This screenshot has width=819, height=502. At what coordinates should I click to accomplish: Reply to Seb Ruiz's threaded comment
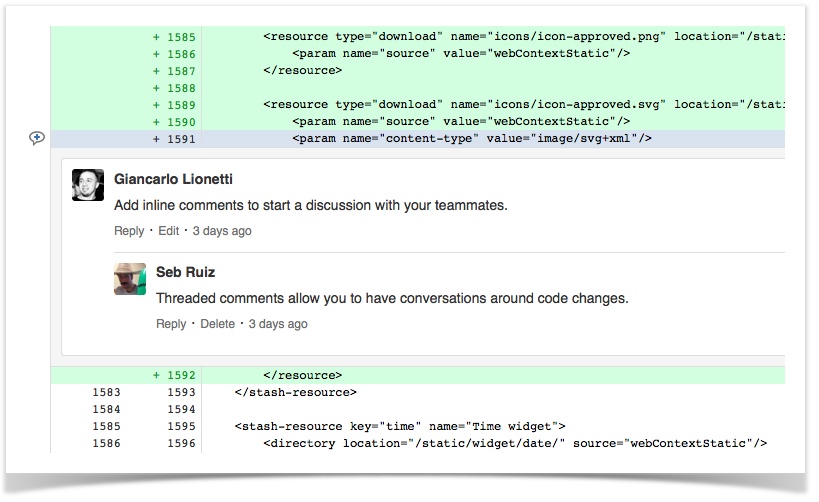coord(171,324)
